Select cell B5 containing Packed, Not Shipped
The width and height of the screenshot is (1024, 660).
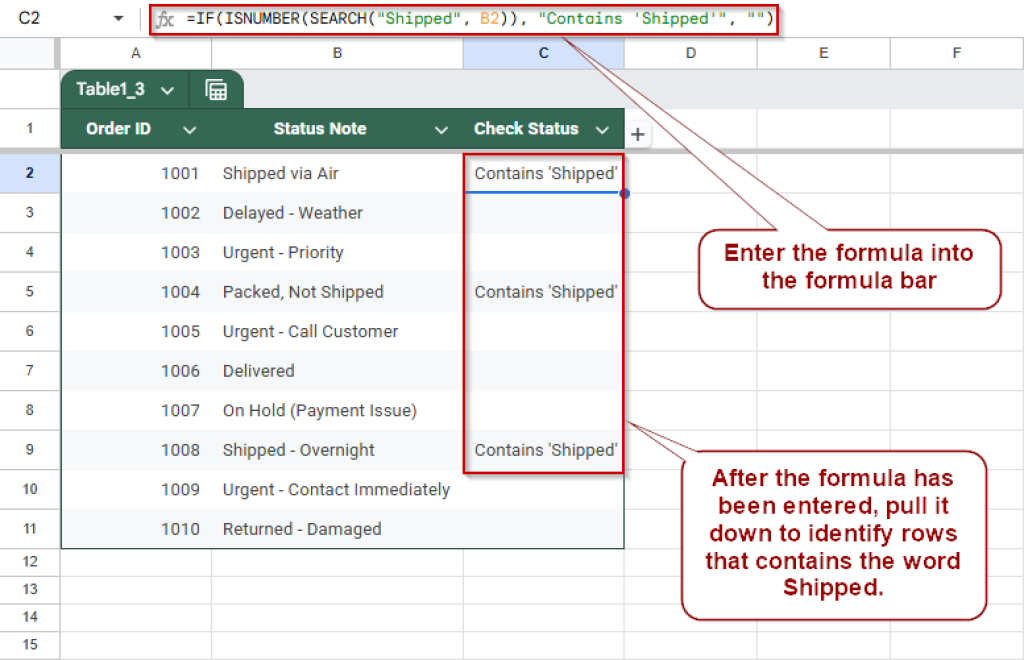coord(337,292)
